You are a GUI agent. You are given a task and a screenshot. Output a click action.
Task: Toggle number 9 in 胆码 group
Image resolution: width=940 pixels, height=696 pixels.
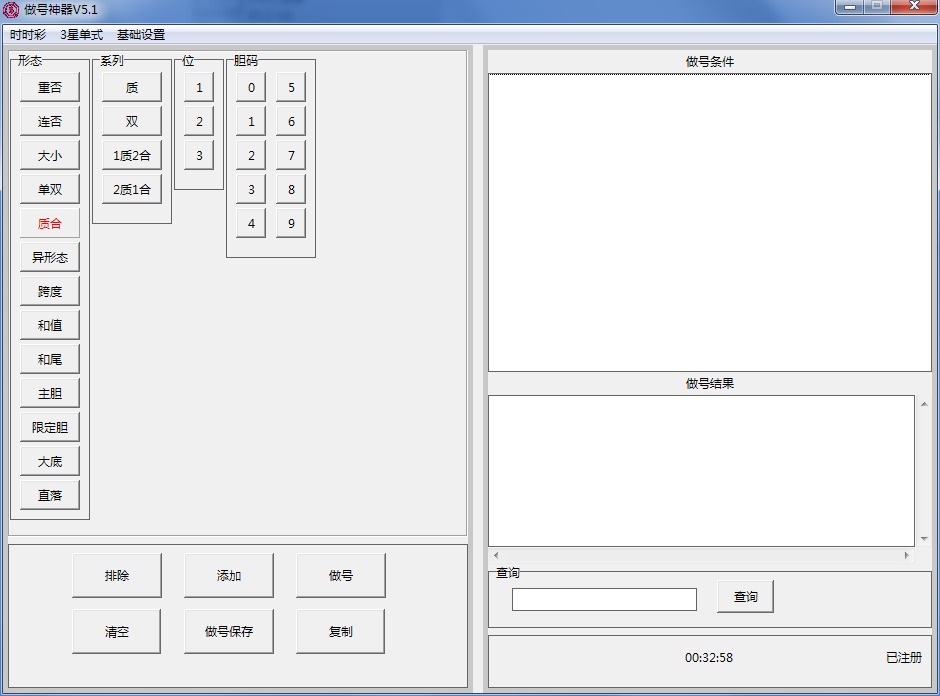tap(291, 224)
